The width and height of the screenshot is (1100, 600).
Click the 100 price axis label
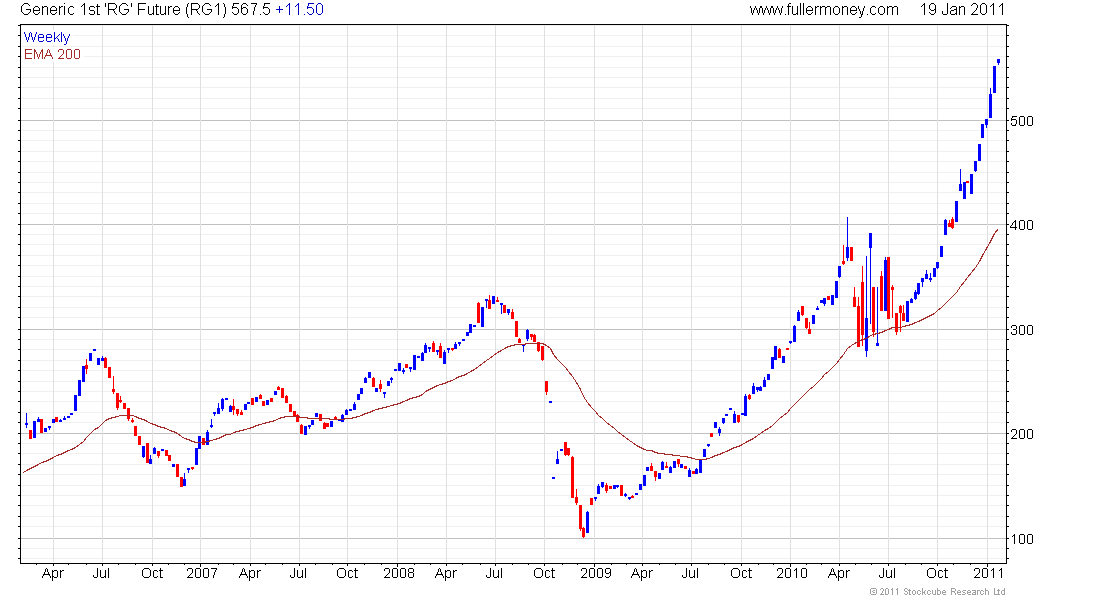pos(1022,539)
